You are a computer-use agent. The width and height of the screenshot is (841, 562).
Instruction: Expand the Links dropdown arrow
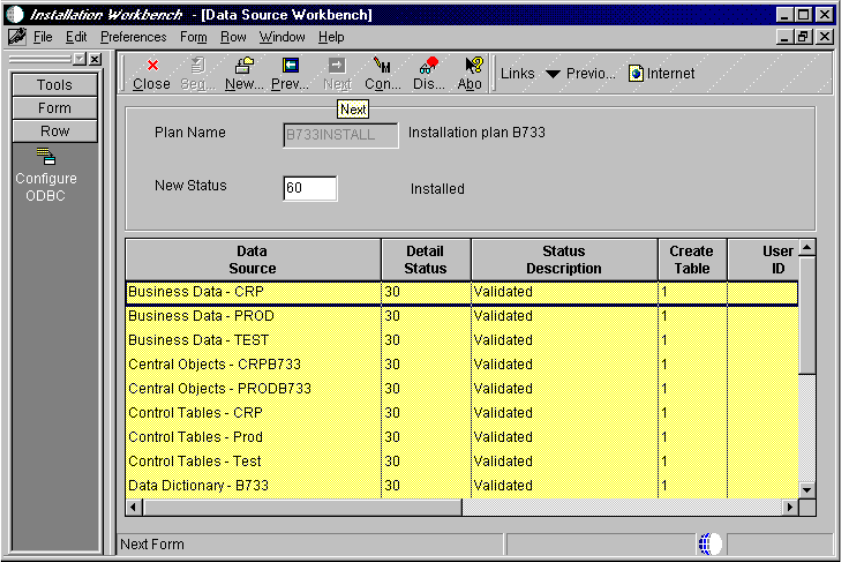pyautogui.click(x=552, y=74)
